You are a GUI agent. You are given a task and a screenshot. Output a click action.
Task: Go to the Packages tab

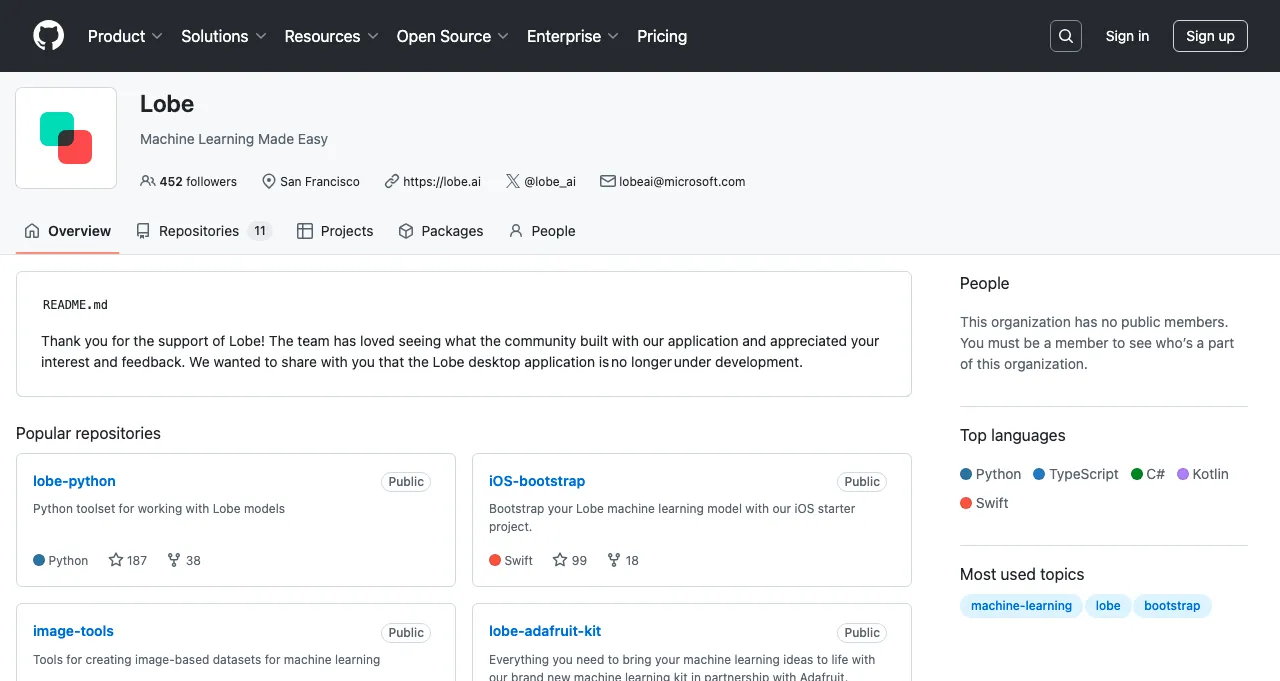coord(441,231)
